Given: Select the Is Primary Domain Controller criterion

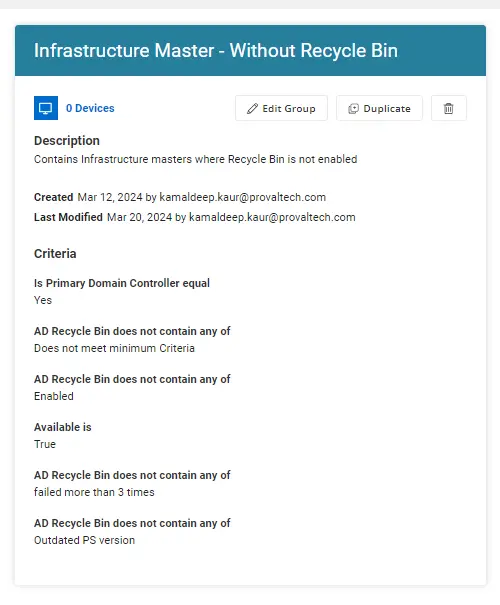Looking at the screenshot, I should [122, 283].
